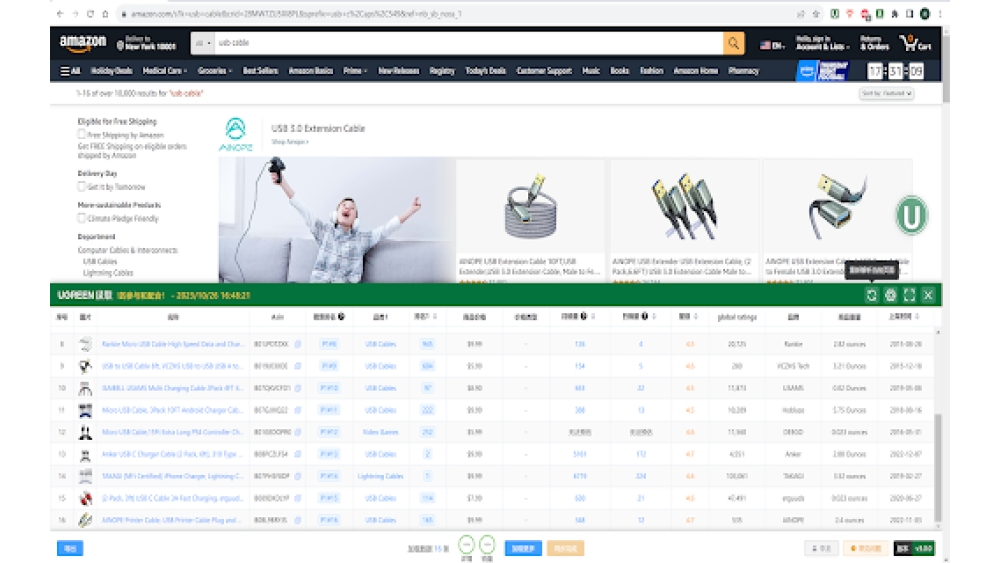The image size is (1000, 563).
Task: Tick Free Shipping by Amazon checkbox
Action: tap(82, 135)
